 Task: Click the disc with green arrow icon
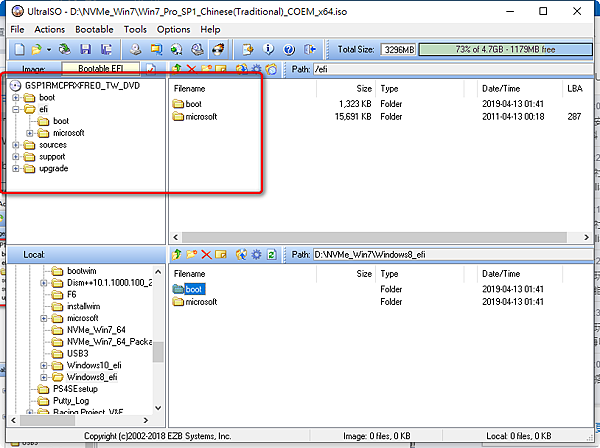[x=176, y=49]
